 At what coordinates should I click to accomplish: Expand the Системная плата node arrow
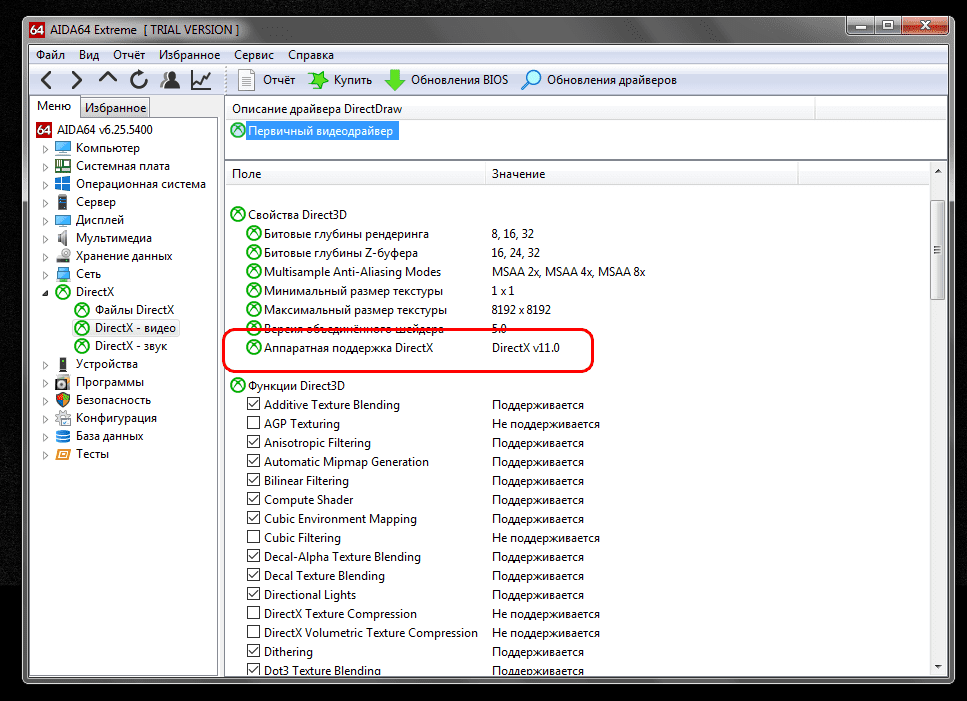click(45, 166)
